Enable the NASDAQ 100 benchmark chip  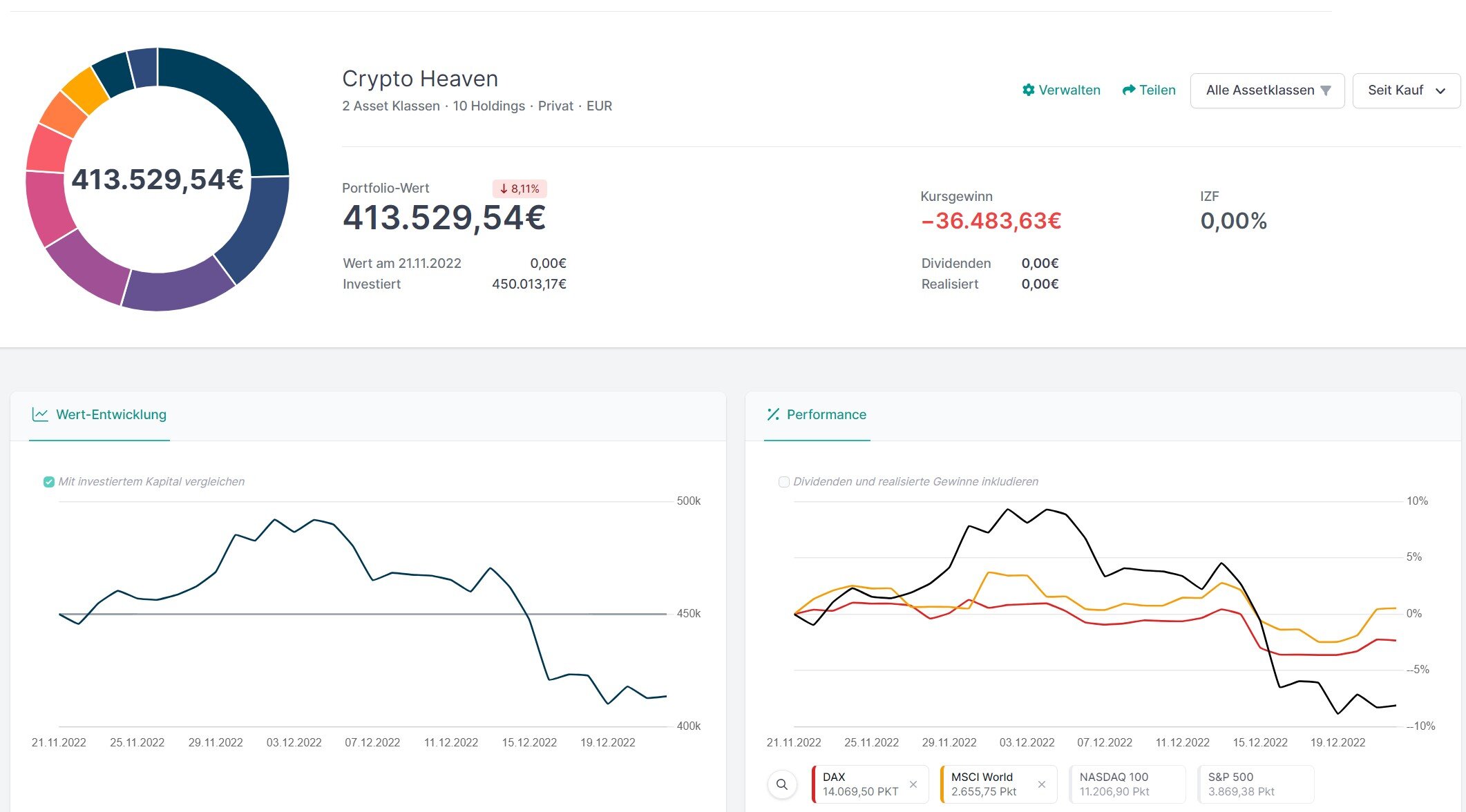(x=1126, y=784)
